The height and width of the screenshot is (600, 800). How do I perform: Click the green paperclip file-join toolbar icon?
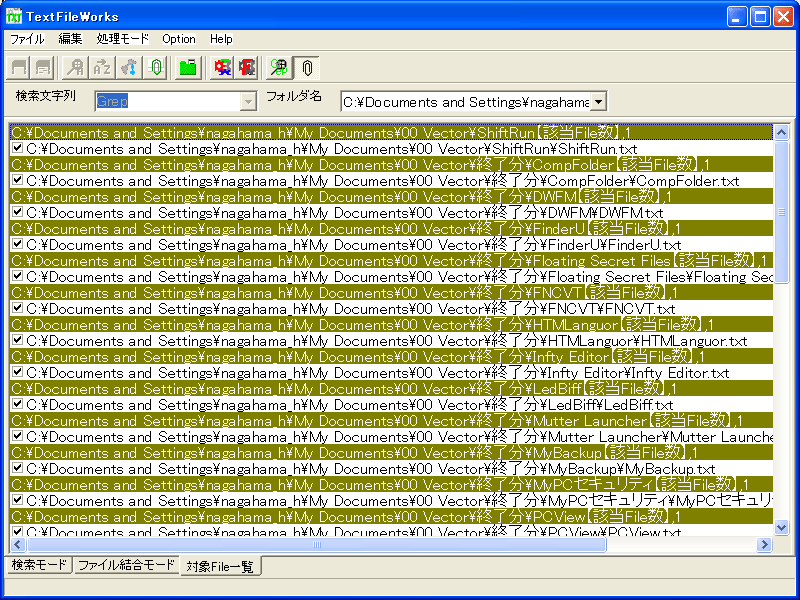point(156,68)
